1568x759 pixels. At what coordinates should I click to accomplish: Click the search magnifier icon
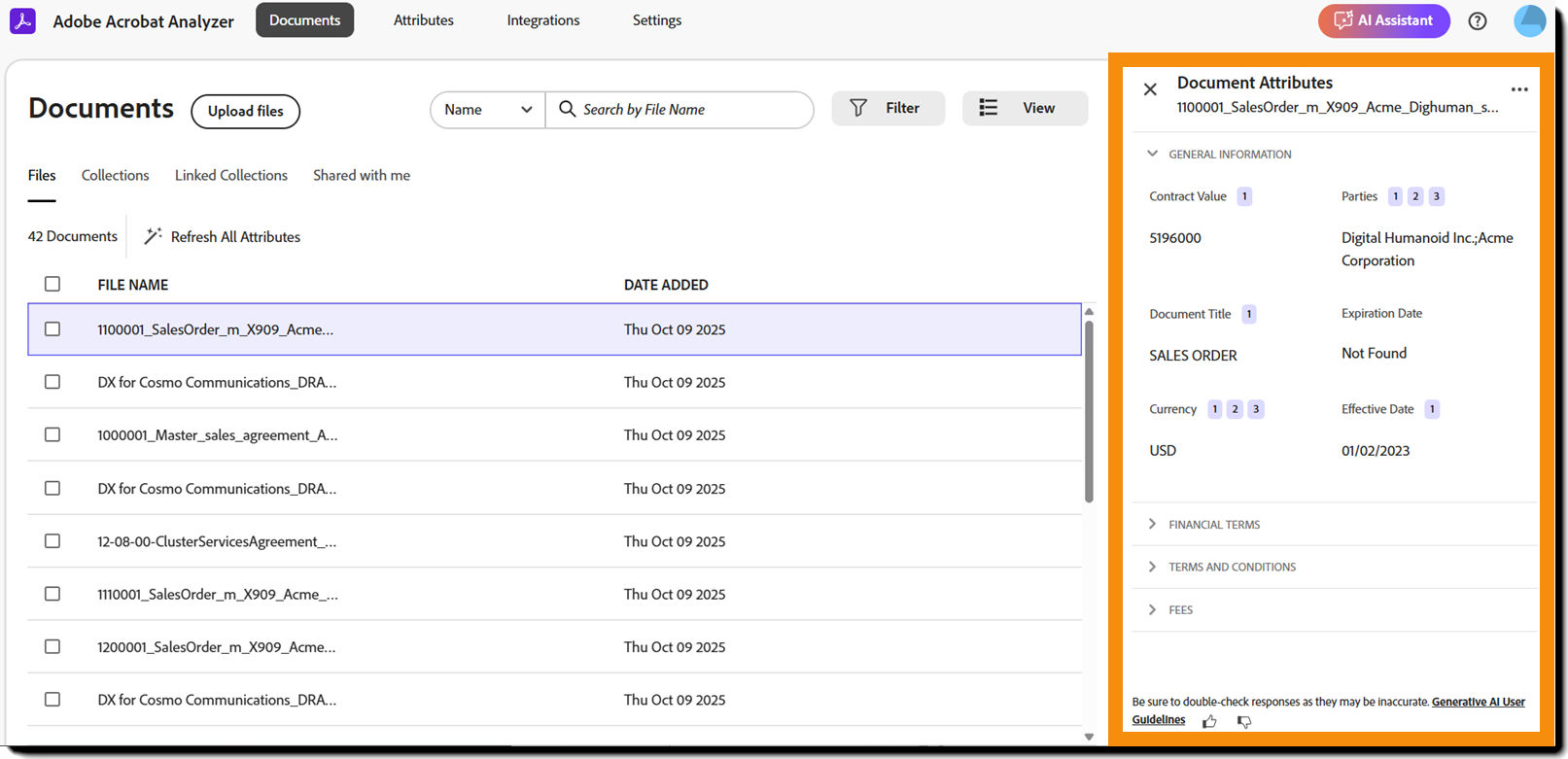[x=568, y=109]
